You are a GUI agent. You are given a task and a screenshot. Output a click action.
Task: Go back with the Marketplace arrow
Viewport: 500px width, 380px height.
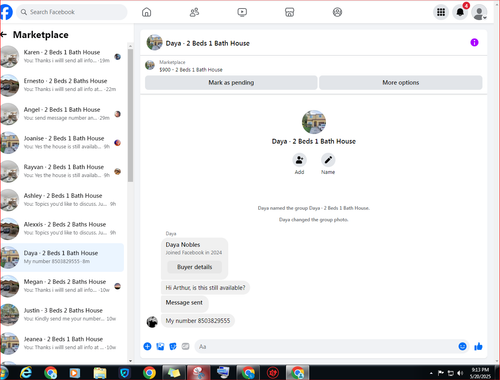(x=4, y=34)
